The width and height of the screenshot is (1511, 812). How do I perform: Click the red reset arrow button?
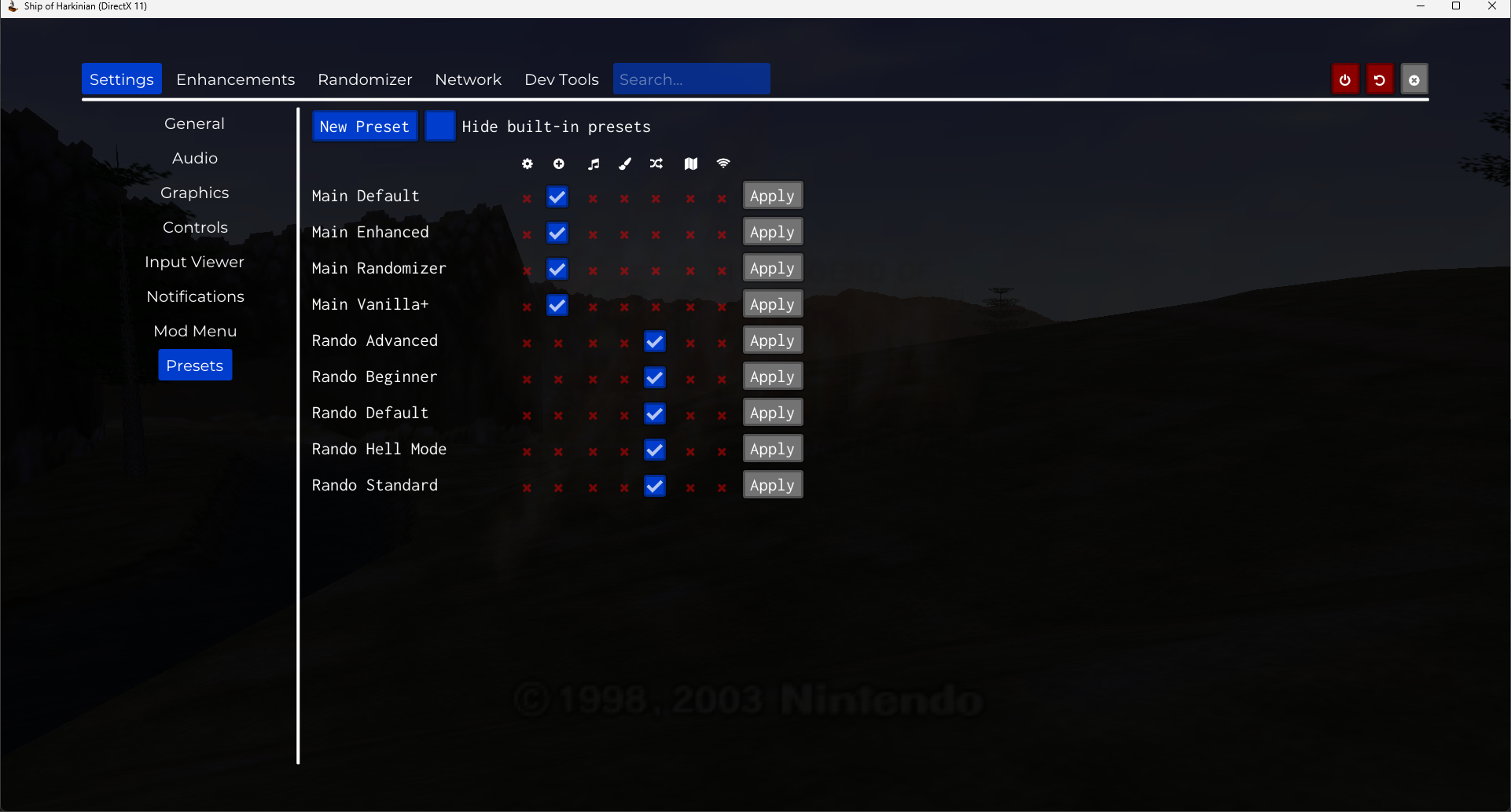(x=1380, y=79)
